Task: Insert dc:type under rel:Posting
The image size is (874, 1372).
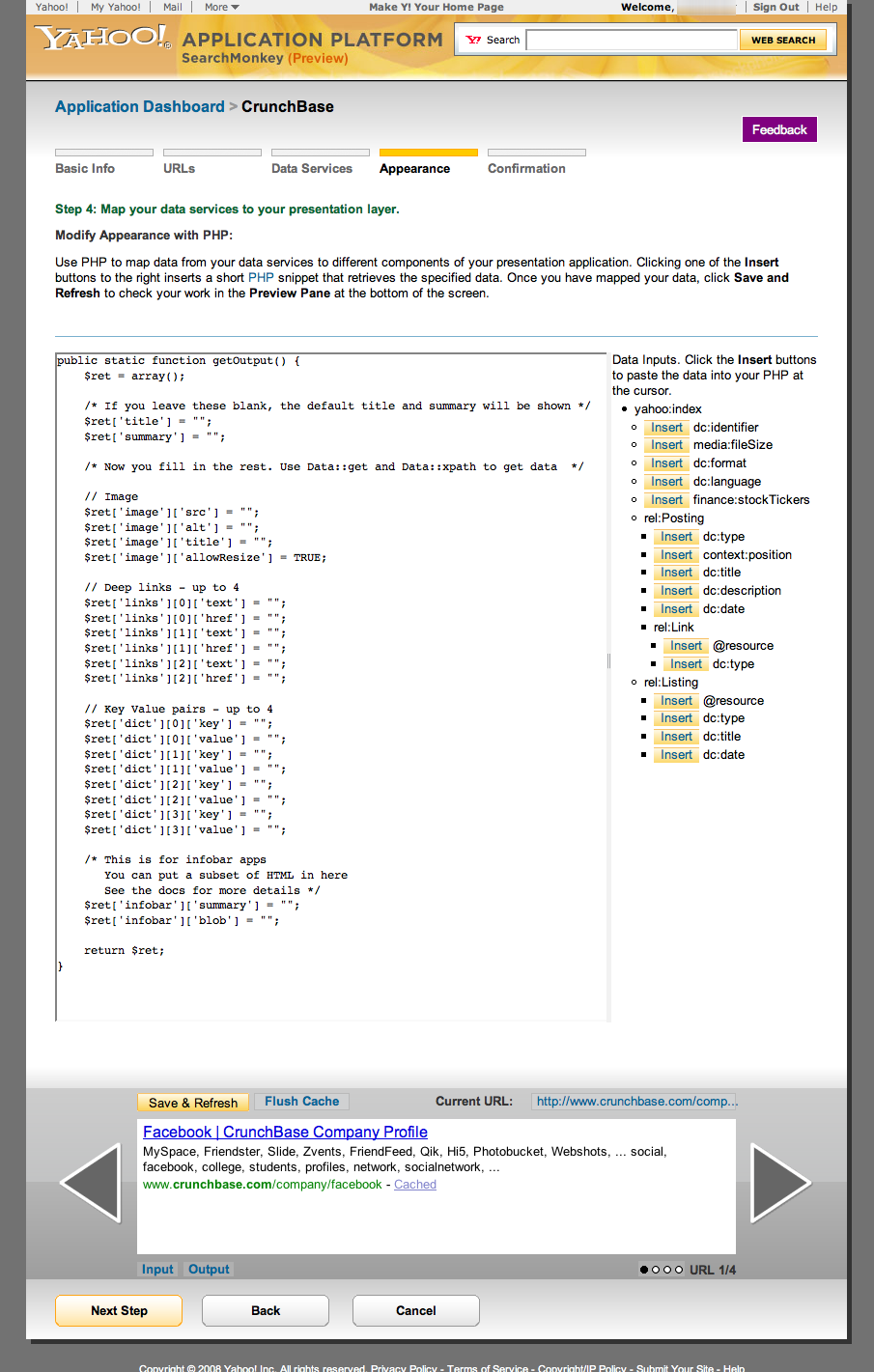Action: point(676,537)
